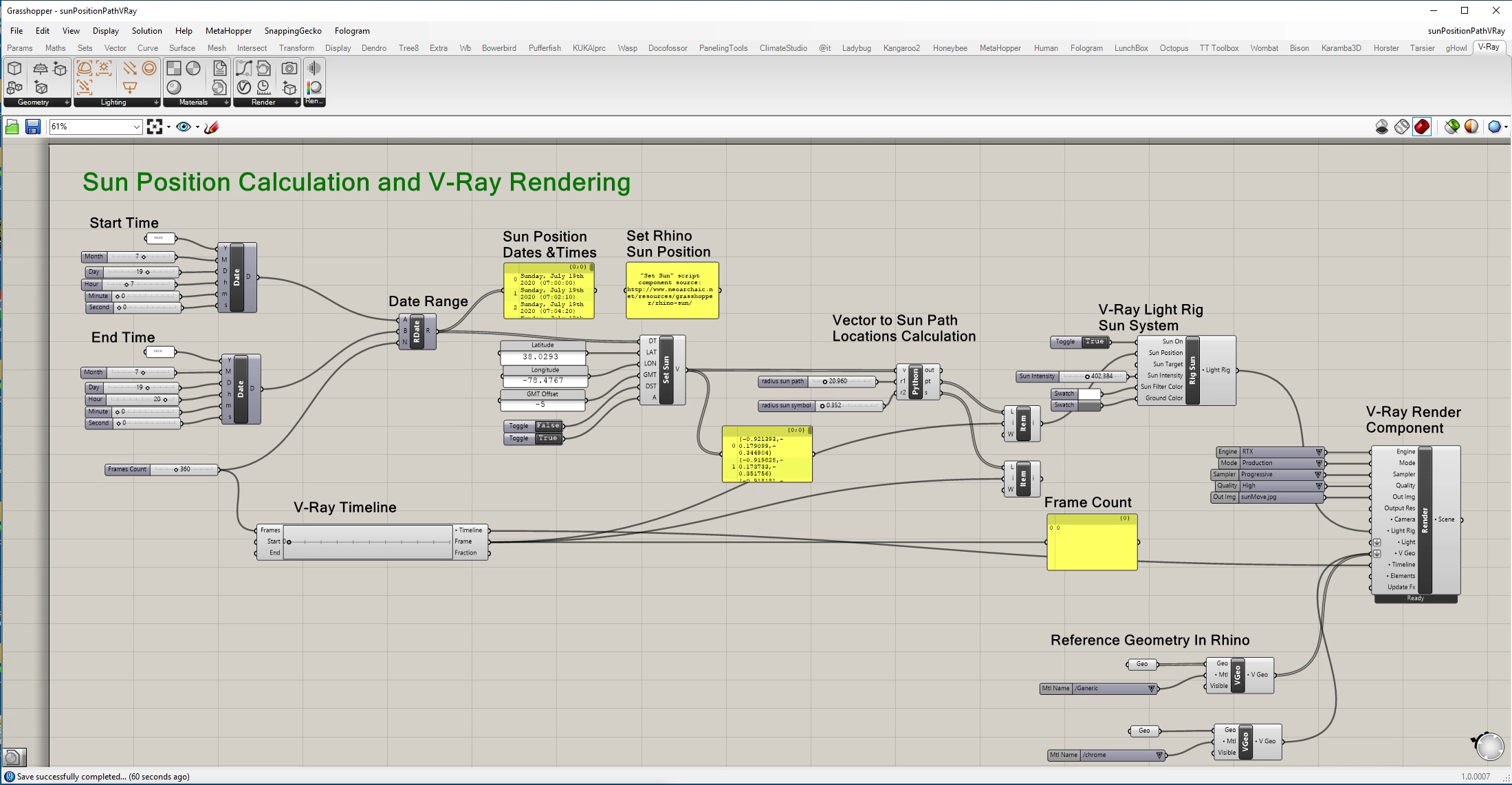Switch to the Ladybug tab
Viewport: 1512px width, 785px height.
856,48
